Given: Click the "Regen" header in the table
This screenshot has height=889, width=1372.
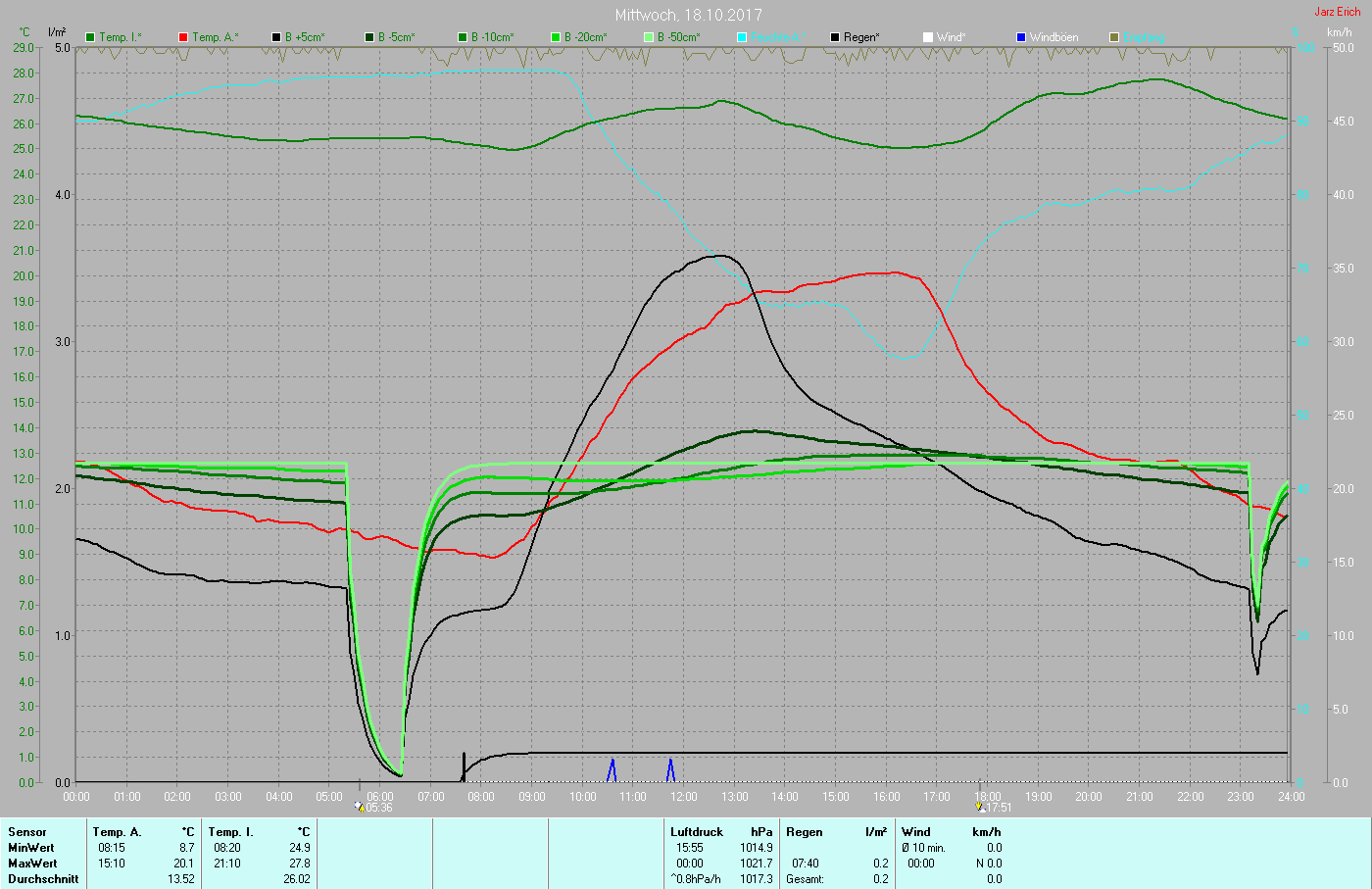Looking at the screenshot, I should pos(805,832).
